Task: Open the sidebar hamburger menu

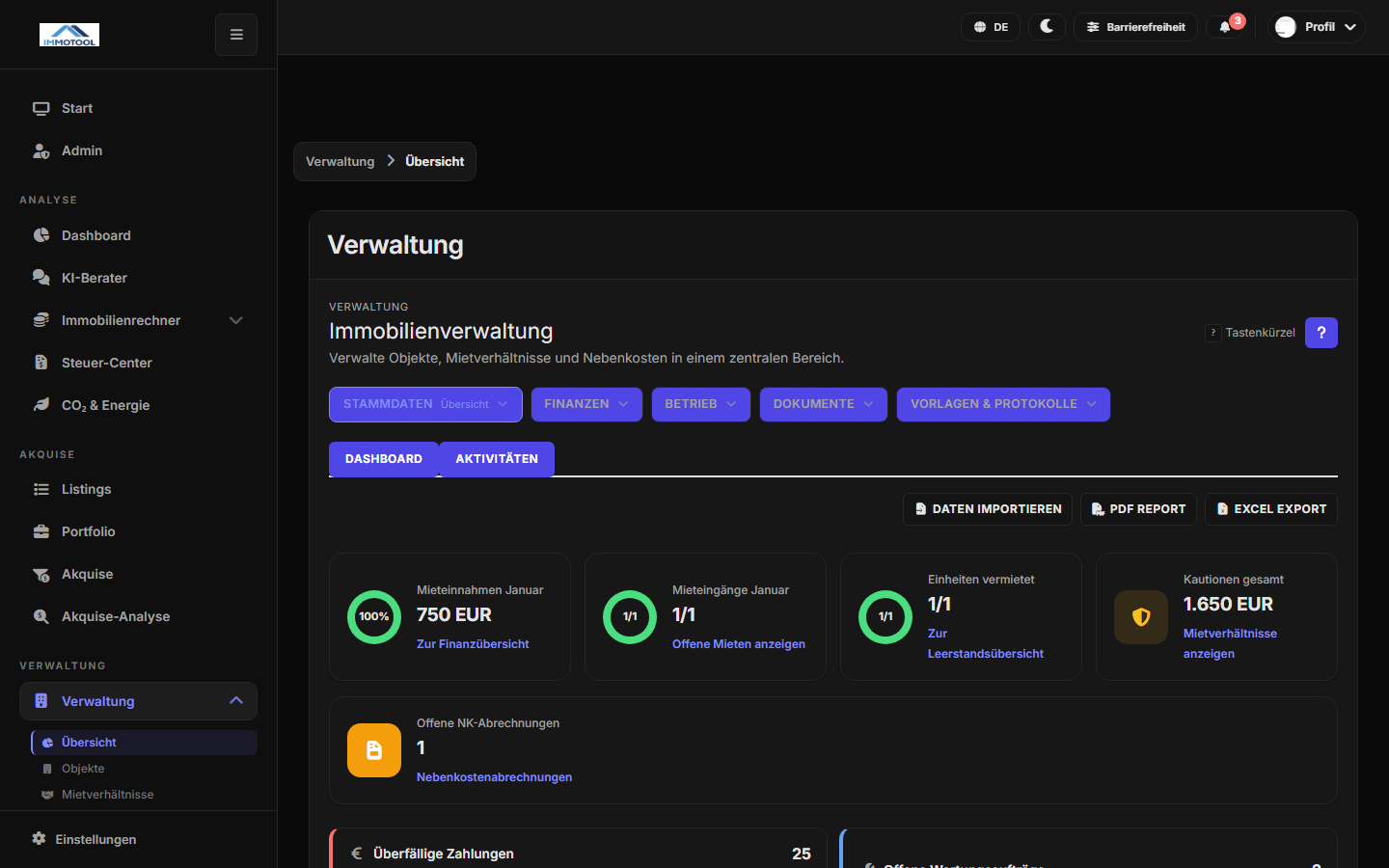Action: [x=235, y=34]
